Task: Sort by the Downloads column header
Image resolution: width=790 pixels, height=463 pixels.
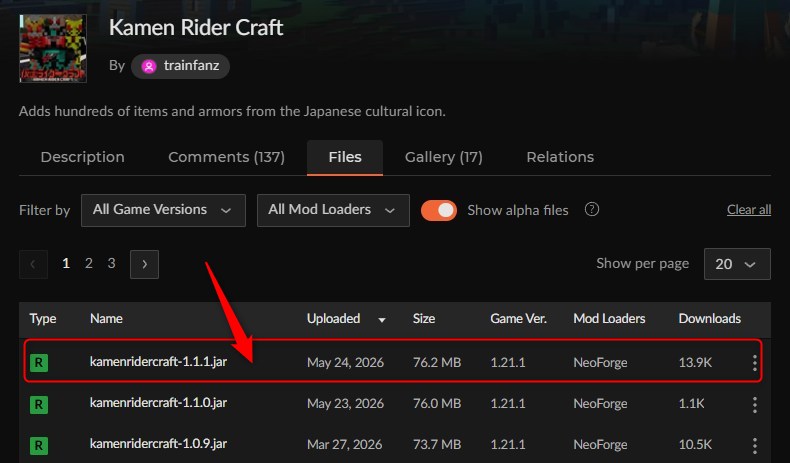Action: pos(709,318)
